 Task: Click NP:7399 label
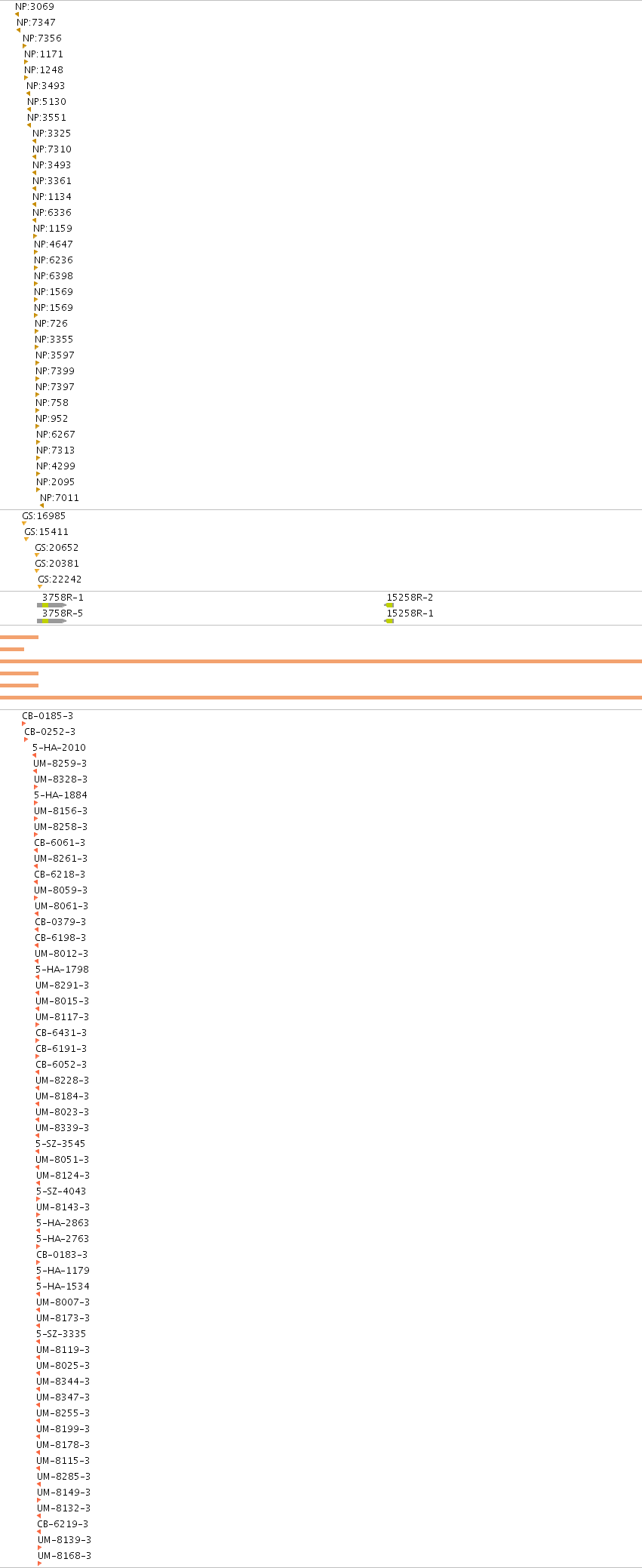[x=55, y=371]
